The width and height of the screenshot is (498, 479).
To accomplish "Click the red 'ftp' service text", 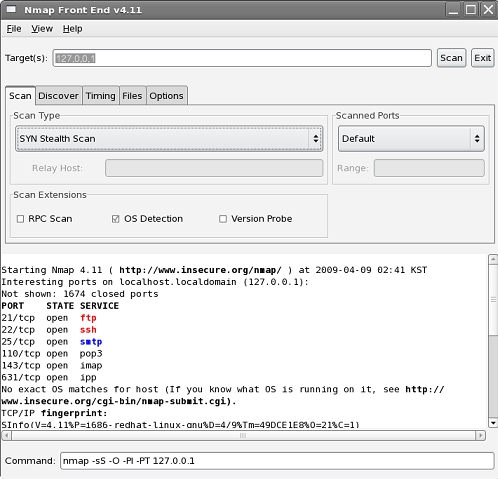I will click(88, 318).
